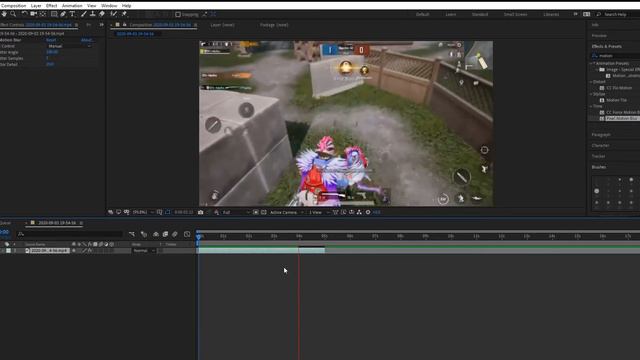Click the Draft 3D icon in timeline
The image size is (640, 360).
click(144, 234)
